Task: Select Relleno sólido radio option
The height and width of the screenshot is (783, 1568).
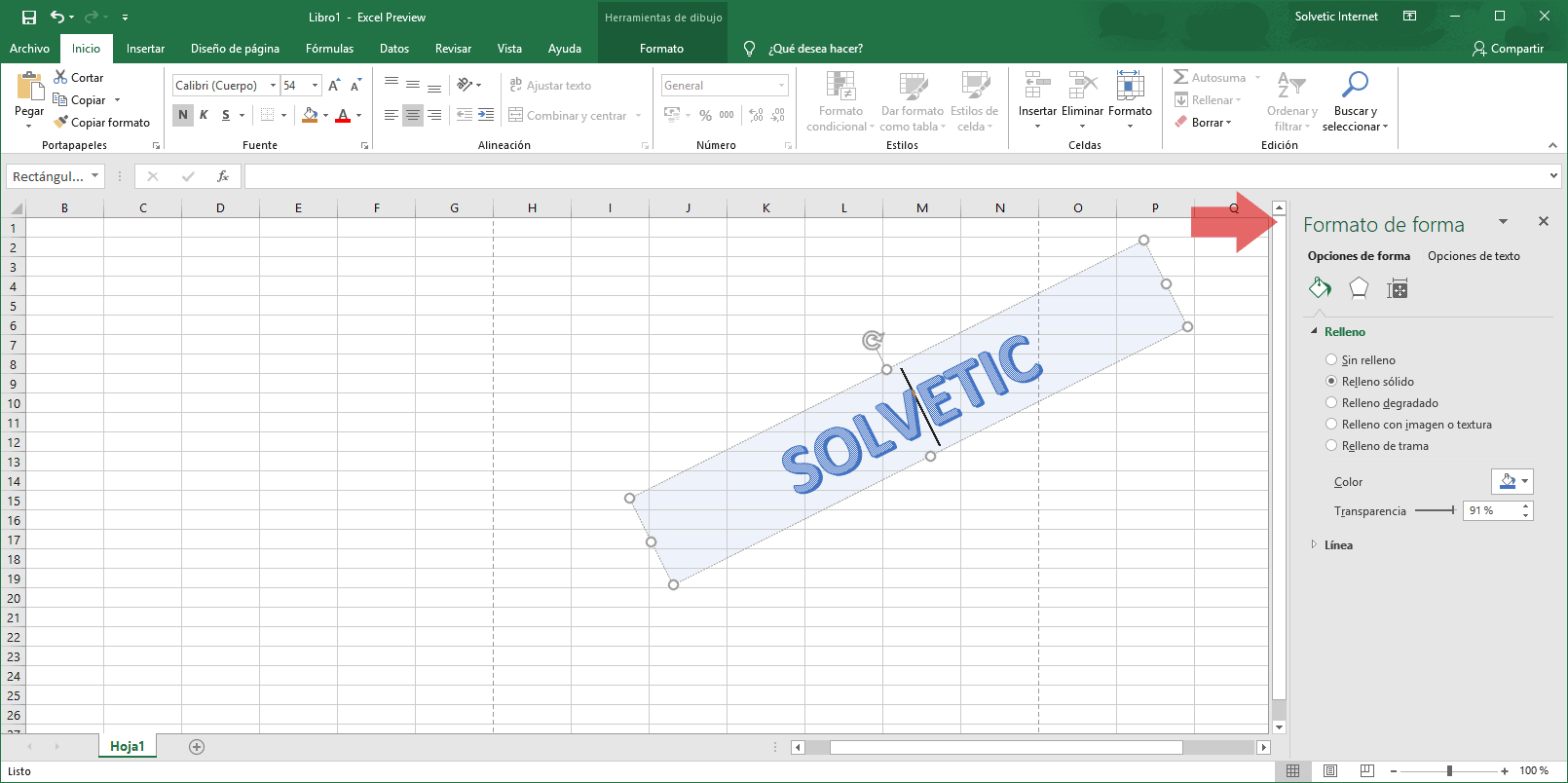Action: pos(1331,382)
